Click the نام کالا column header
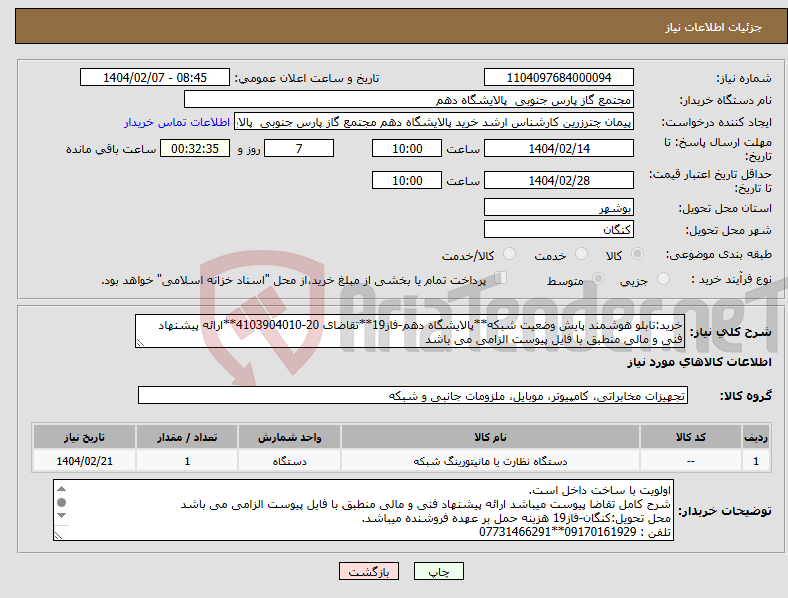 (x=490, y=437)
